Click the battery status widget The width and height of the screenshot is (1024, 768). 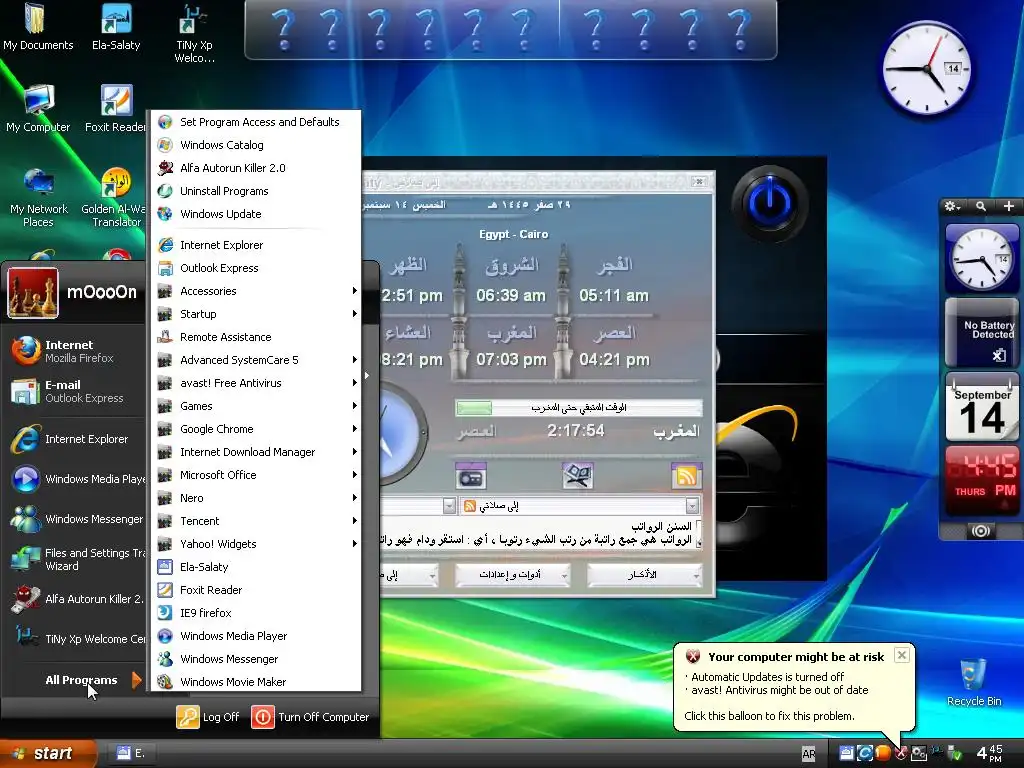[x=982, y=333]
